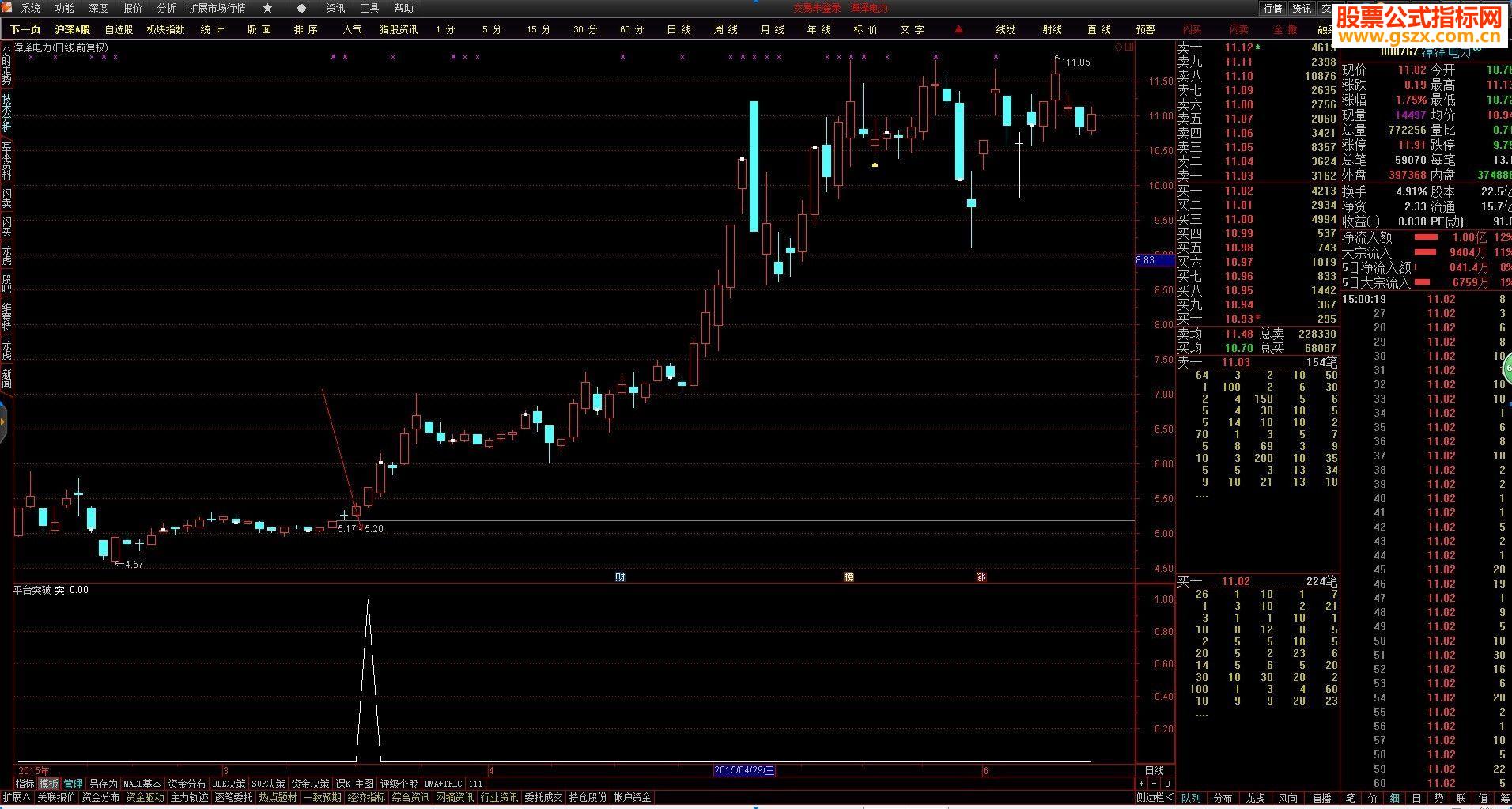Select 沪深A股 in the toolbar

point(72,29)
